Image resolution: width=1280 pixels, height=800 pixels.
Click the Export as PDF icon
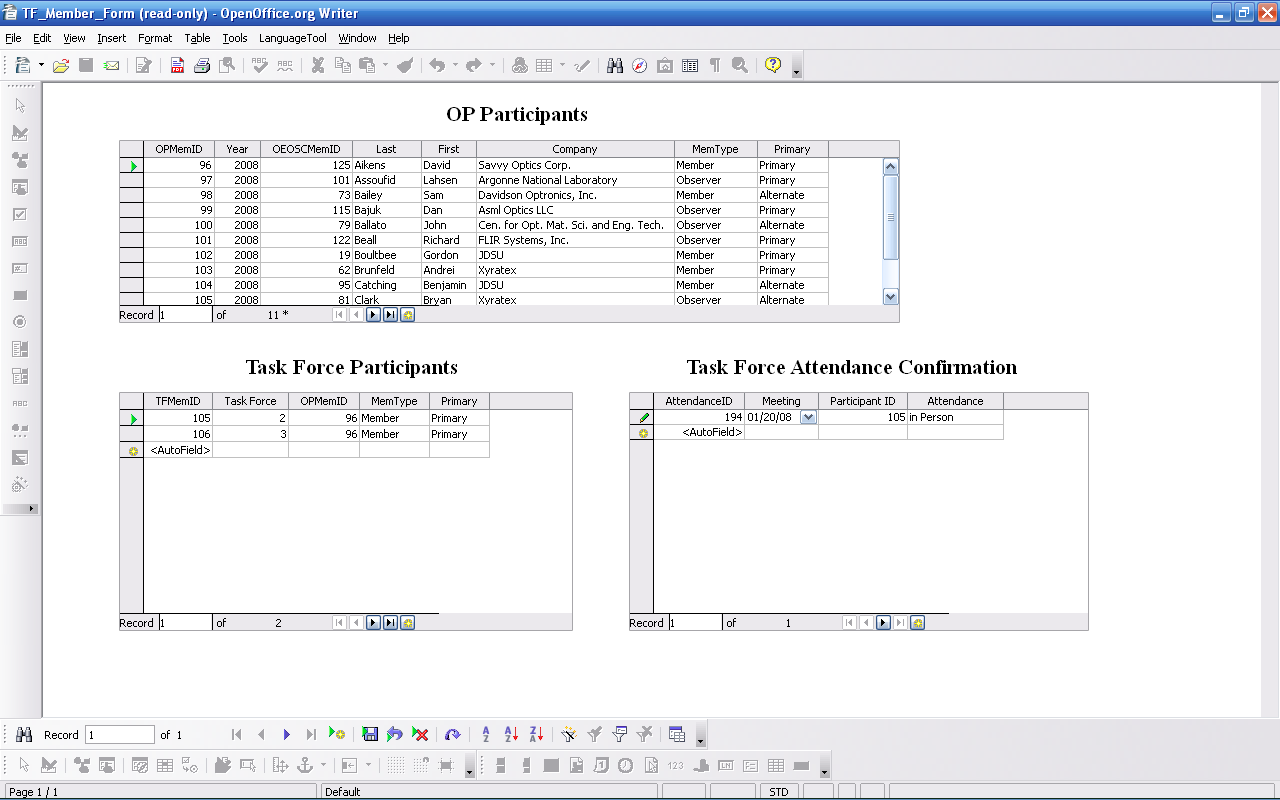pyautogui.click(x=177, y=66)
